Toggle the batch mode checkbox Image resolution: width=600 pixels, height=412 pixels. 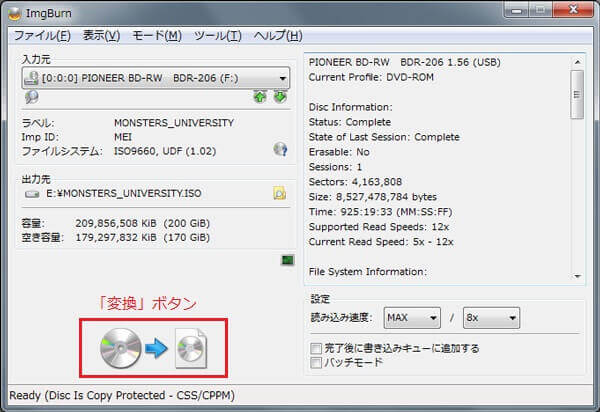pos(316,363)
